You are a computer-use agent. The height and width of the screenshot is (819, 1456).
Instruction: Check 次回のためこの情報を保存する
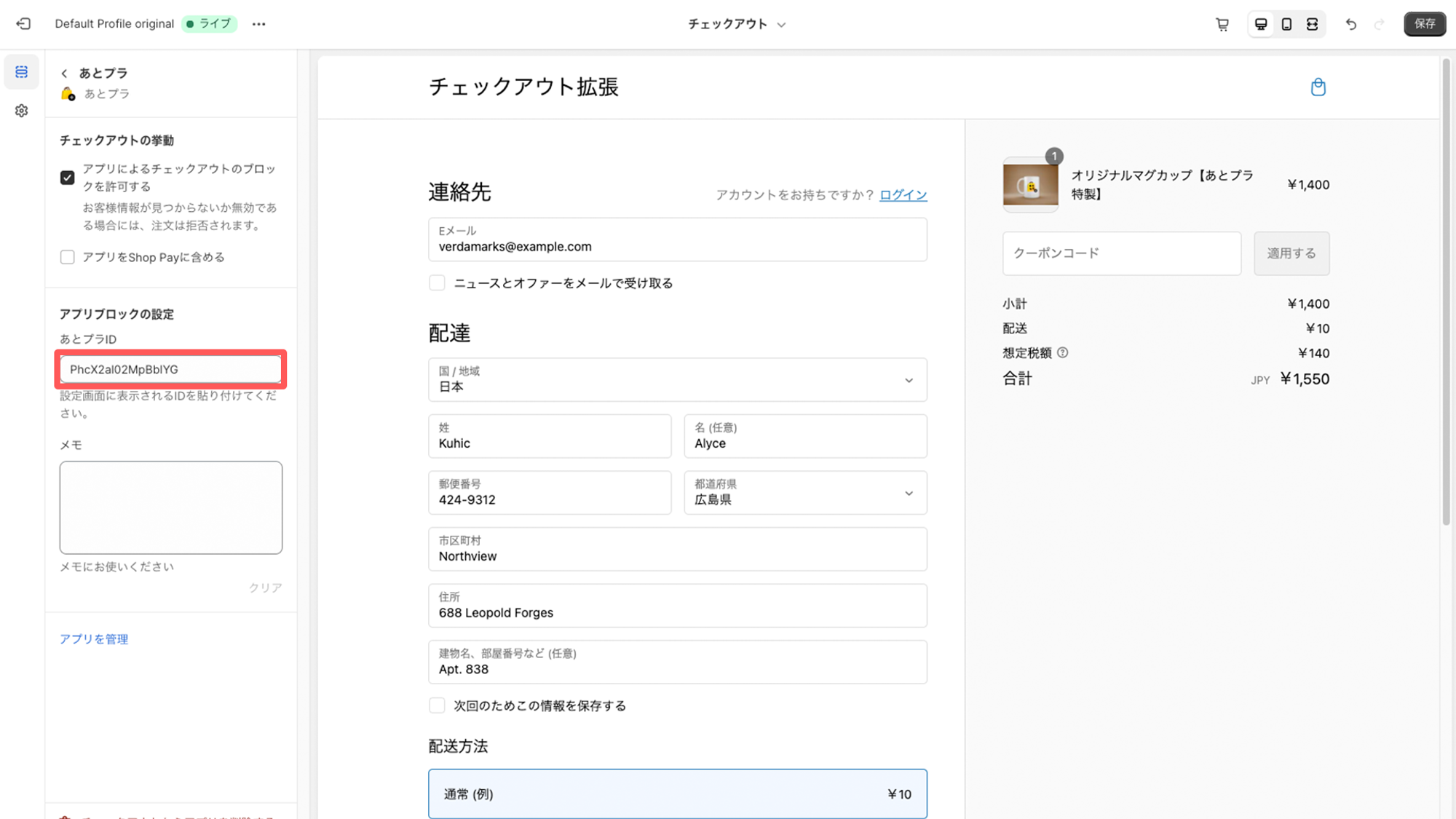coord(437,705)
